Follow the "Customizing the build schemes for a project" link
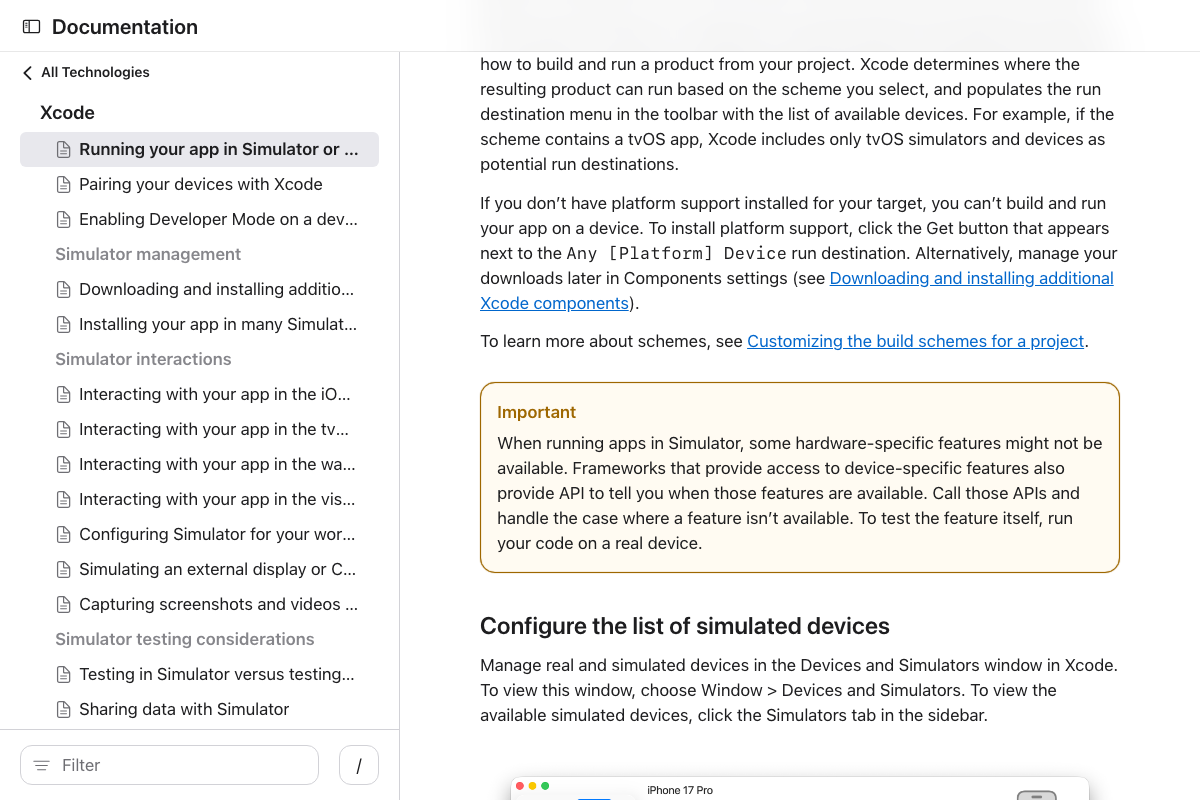 pyautogui.click(x=915, y=341)
